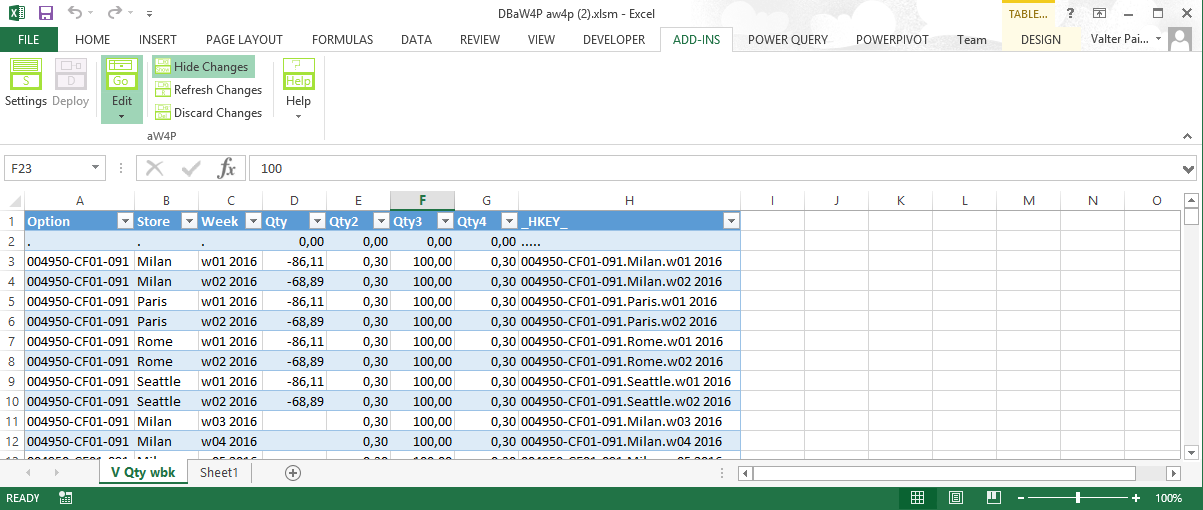Image resolution: width=1203 pixels, height=510 pixels.
Task: Switch to Page Layout view icon
Action: click(x=955, y=498)
